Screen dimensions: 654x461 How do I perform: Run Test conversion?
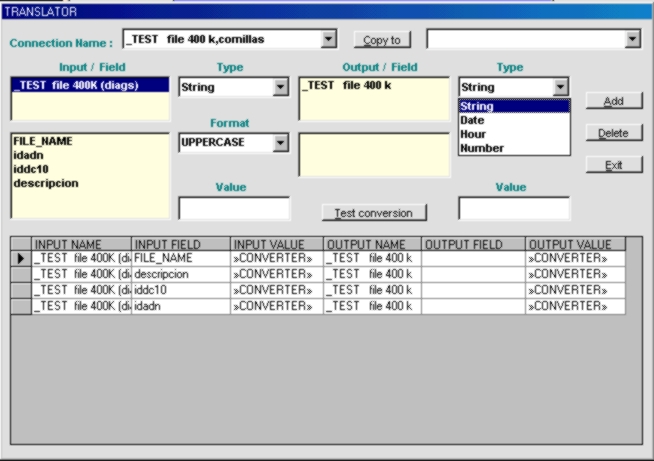click(x=373, y=213)
